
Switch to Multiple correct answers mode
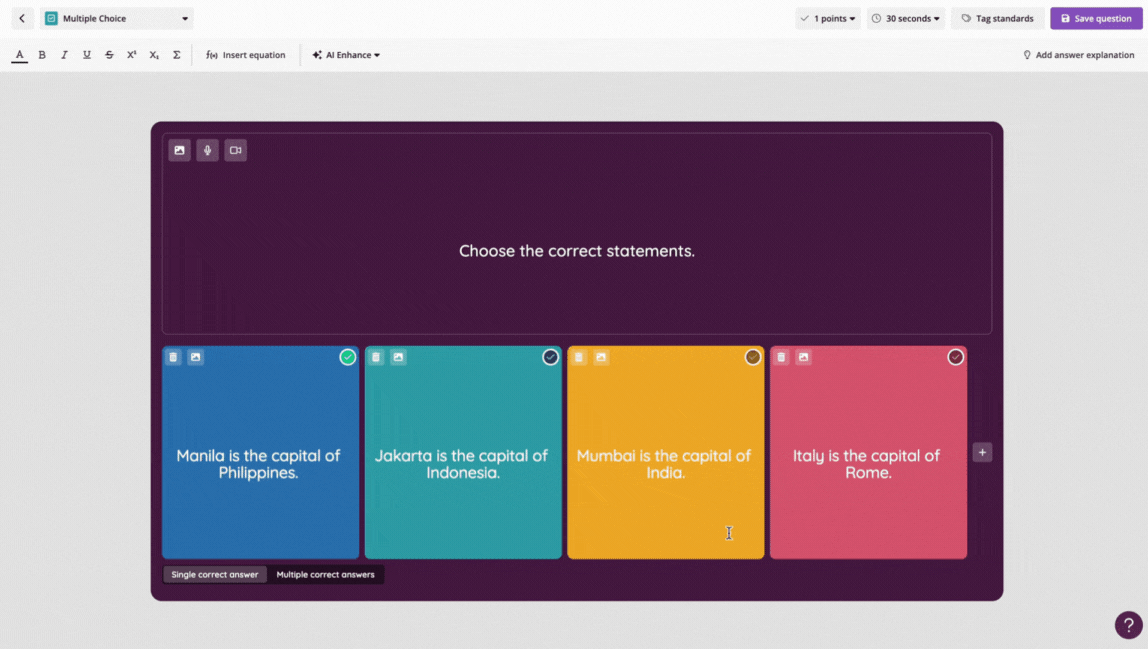point(325,574)
